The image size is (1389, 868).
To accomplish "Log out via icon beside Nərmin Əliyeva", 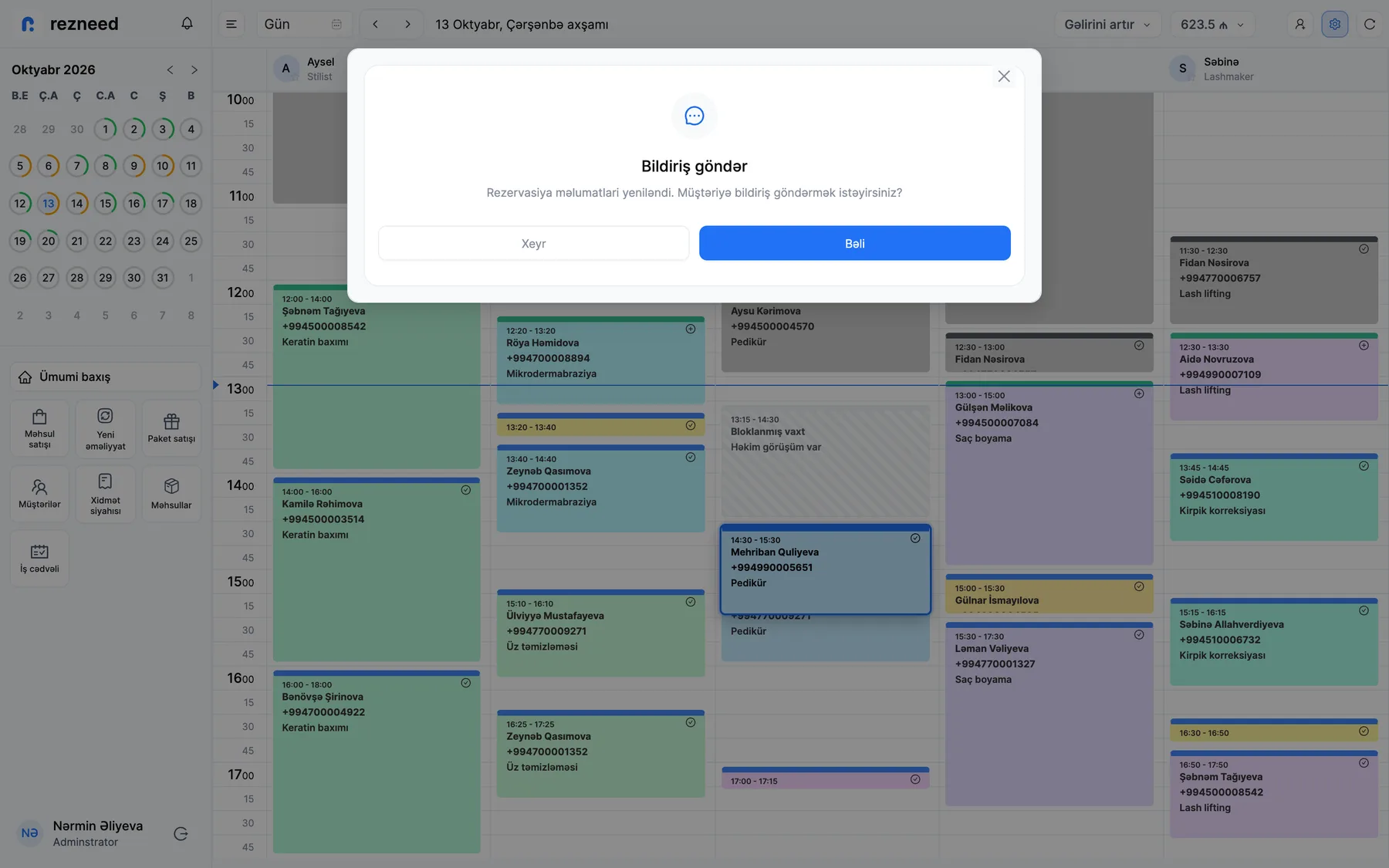I will (x=181, y=834).
